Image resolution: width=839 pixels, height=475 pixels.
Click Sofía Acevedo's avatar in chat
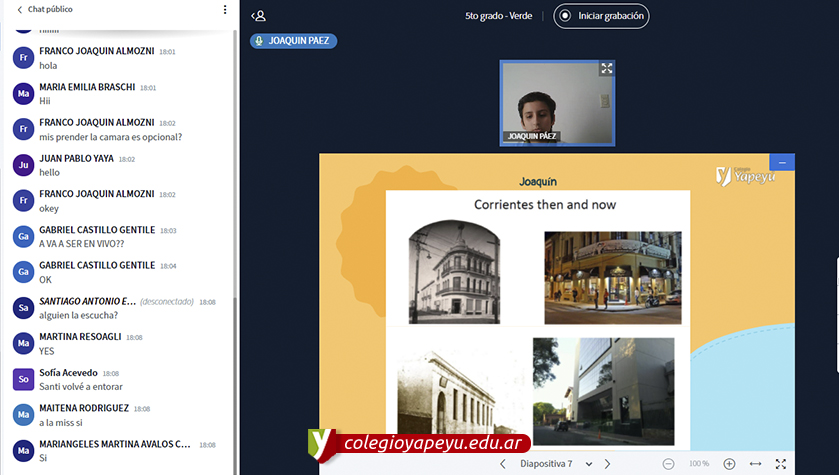pos(23,379)
